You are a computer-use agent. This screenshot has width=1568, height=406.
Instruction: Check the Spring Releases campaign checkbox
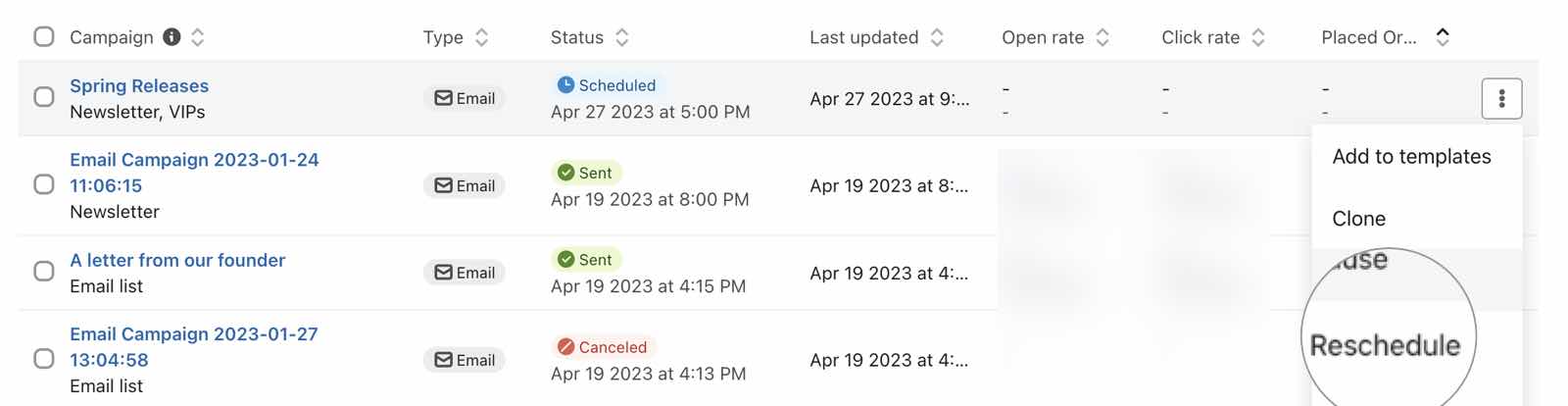pyautogui.click(x=44, y=97)
